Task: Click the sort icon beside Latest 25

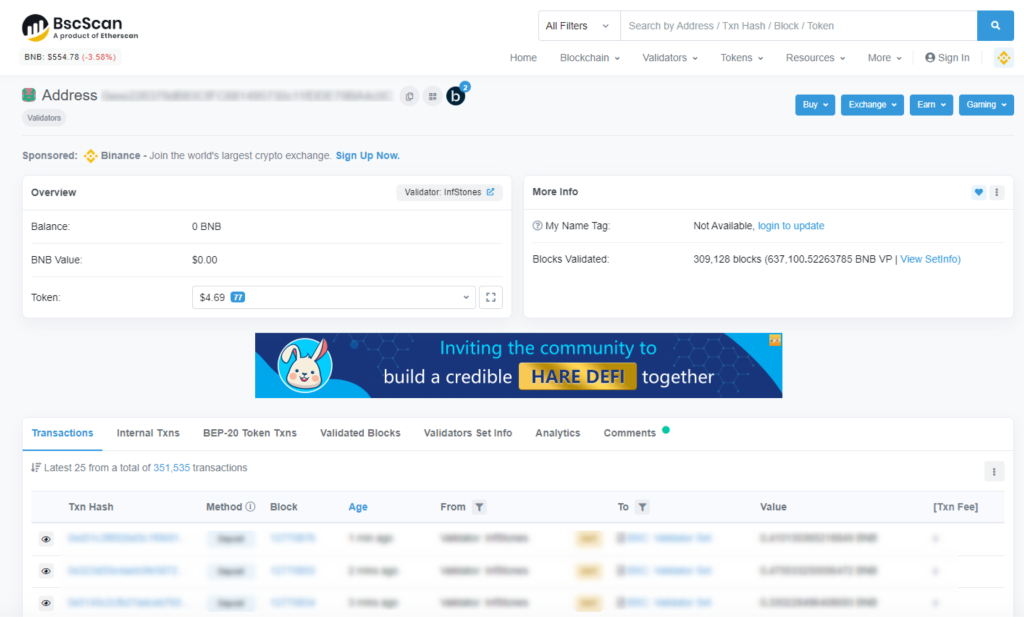Action: tap(36, 467)
